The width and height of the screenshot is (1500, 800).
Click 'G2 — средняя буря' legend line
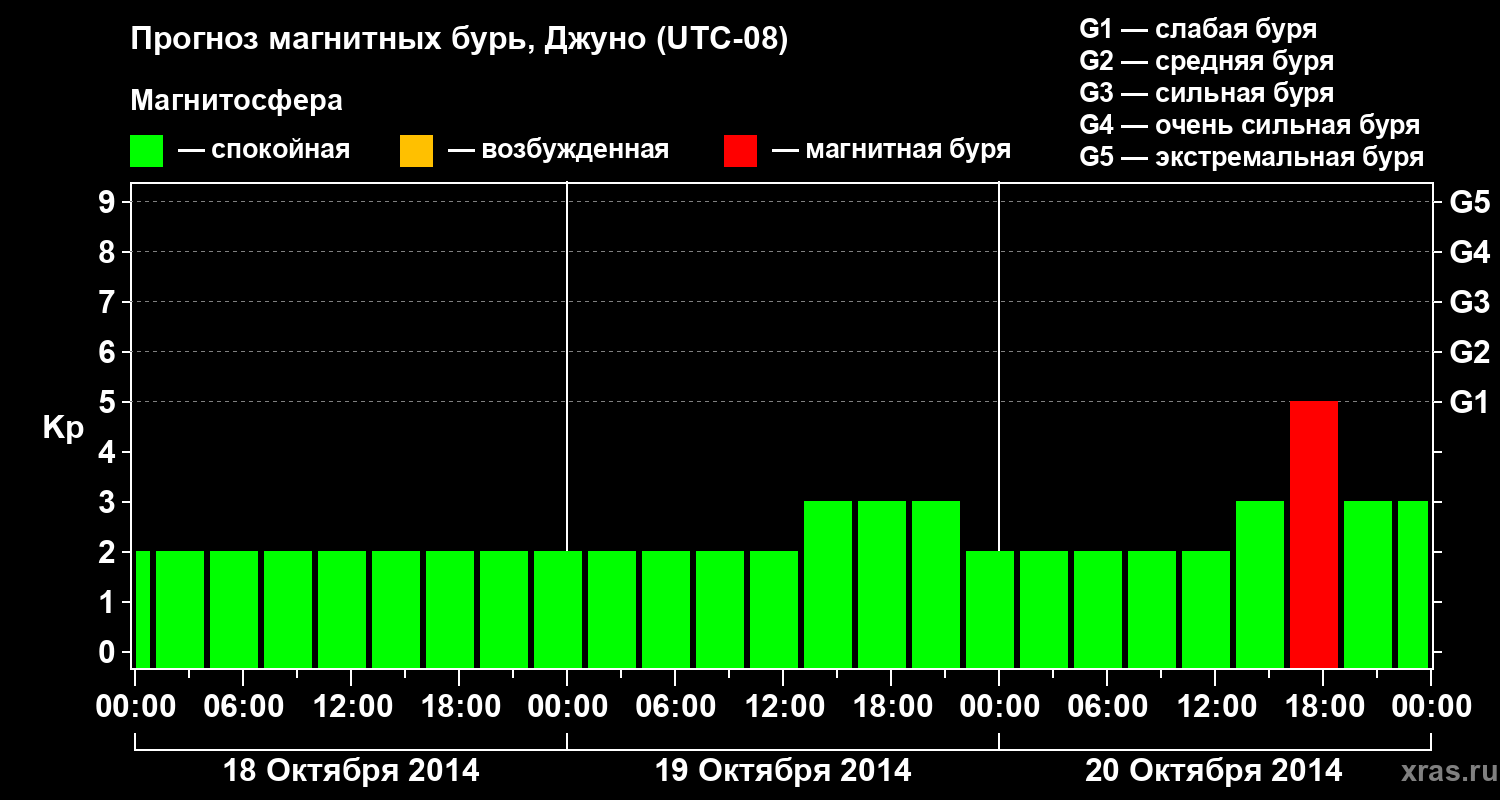coord(1206,60)
